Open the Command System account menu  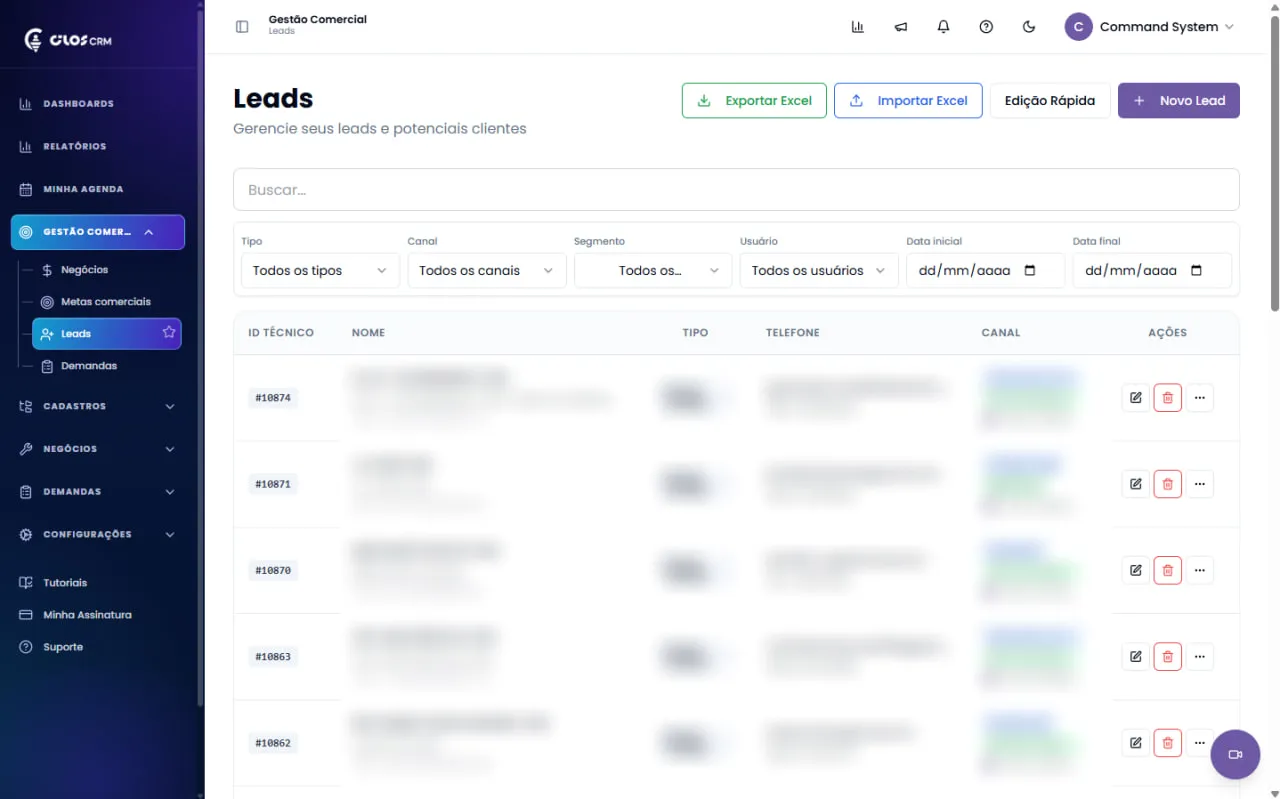point(1150,27)
